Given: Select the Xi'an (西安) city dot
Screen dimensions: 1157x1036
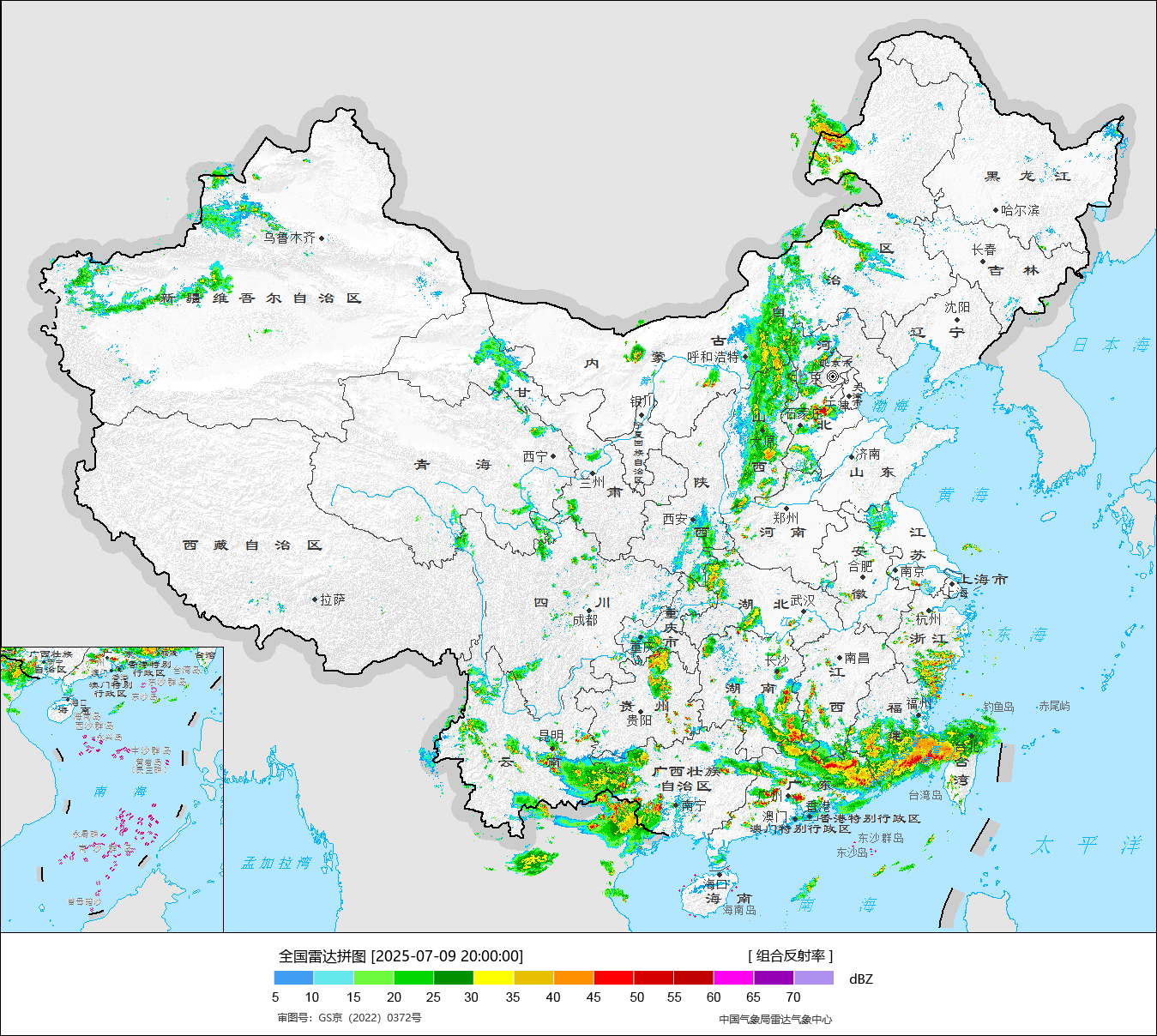Looking at the screenshot, I should 693,520.
